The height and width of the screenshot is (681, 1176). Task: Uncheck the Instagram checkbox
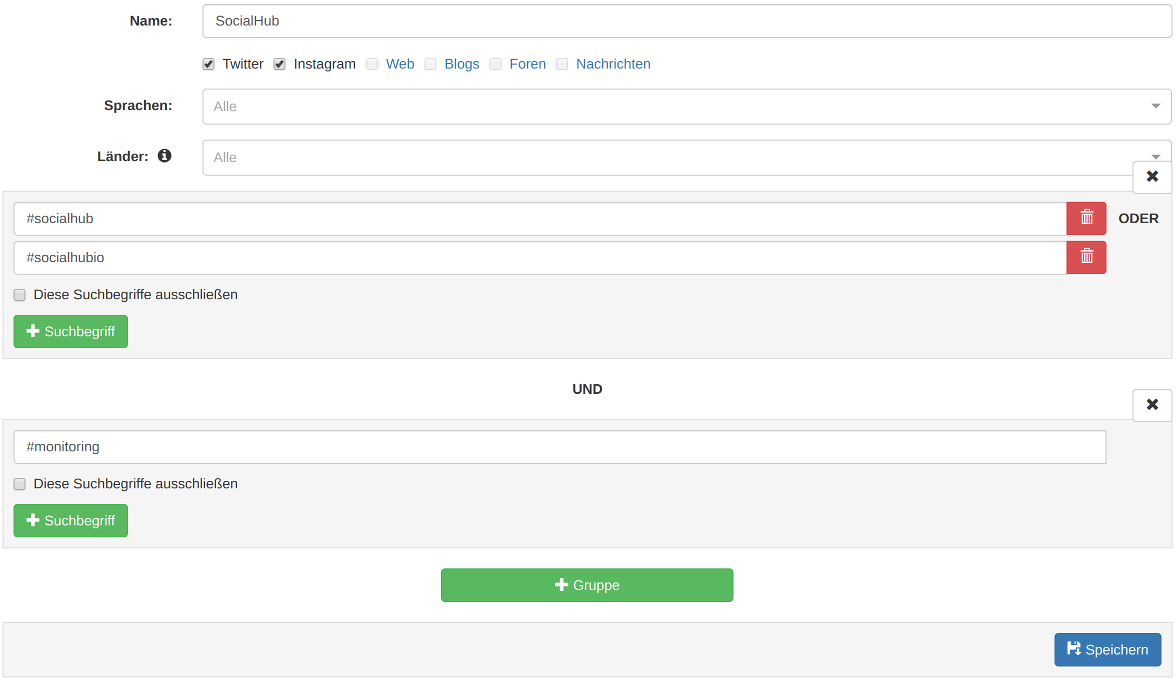click(x=280, y=64)
